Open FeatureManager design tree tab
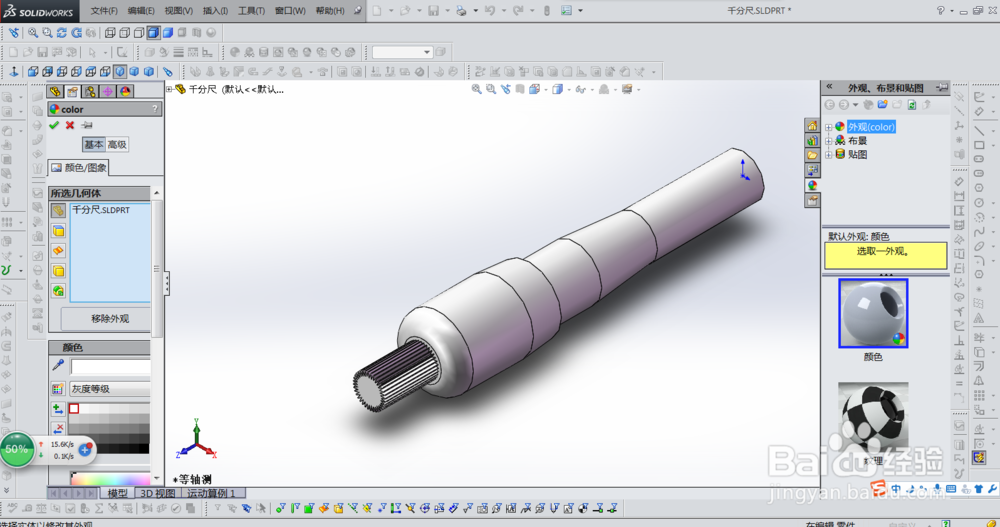 (x=55, y=91)
